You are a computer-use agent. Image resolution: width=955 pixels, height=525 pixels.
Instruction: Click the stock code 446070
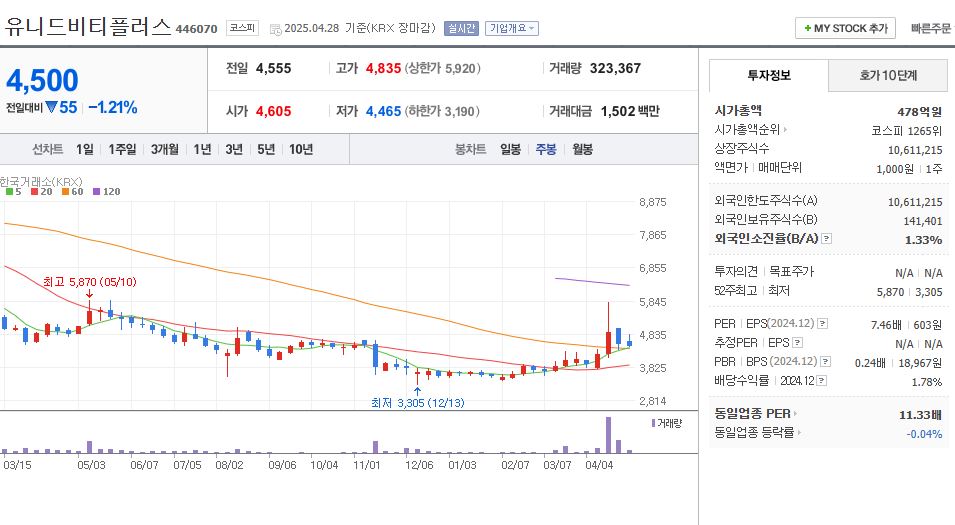(196, 29)
